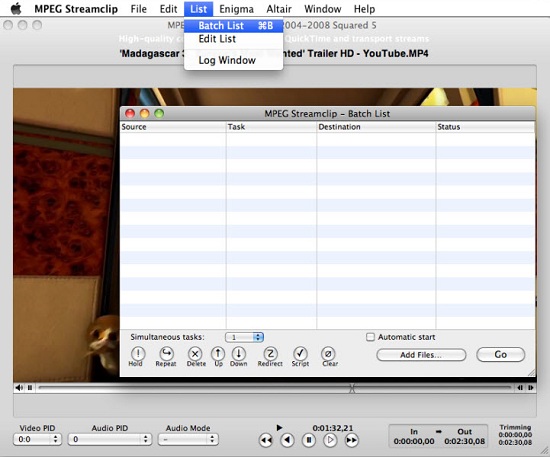This screenshot has height=457, width=550.
Task: Click the Clear list icon
Action: pos(328,354)
